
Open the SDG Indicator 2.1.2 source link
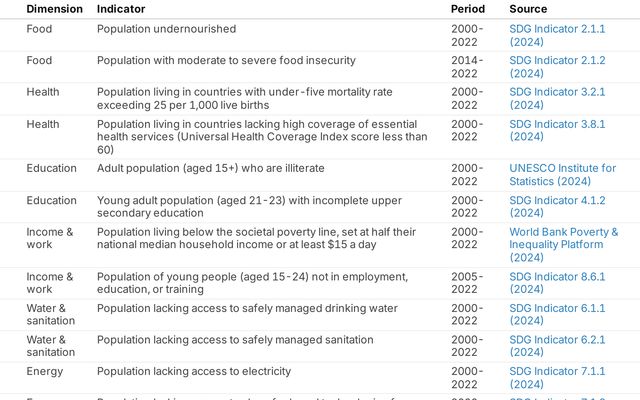[557, 61]
